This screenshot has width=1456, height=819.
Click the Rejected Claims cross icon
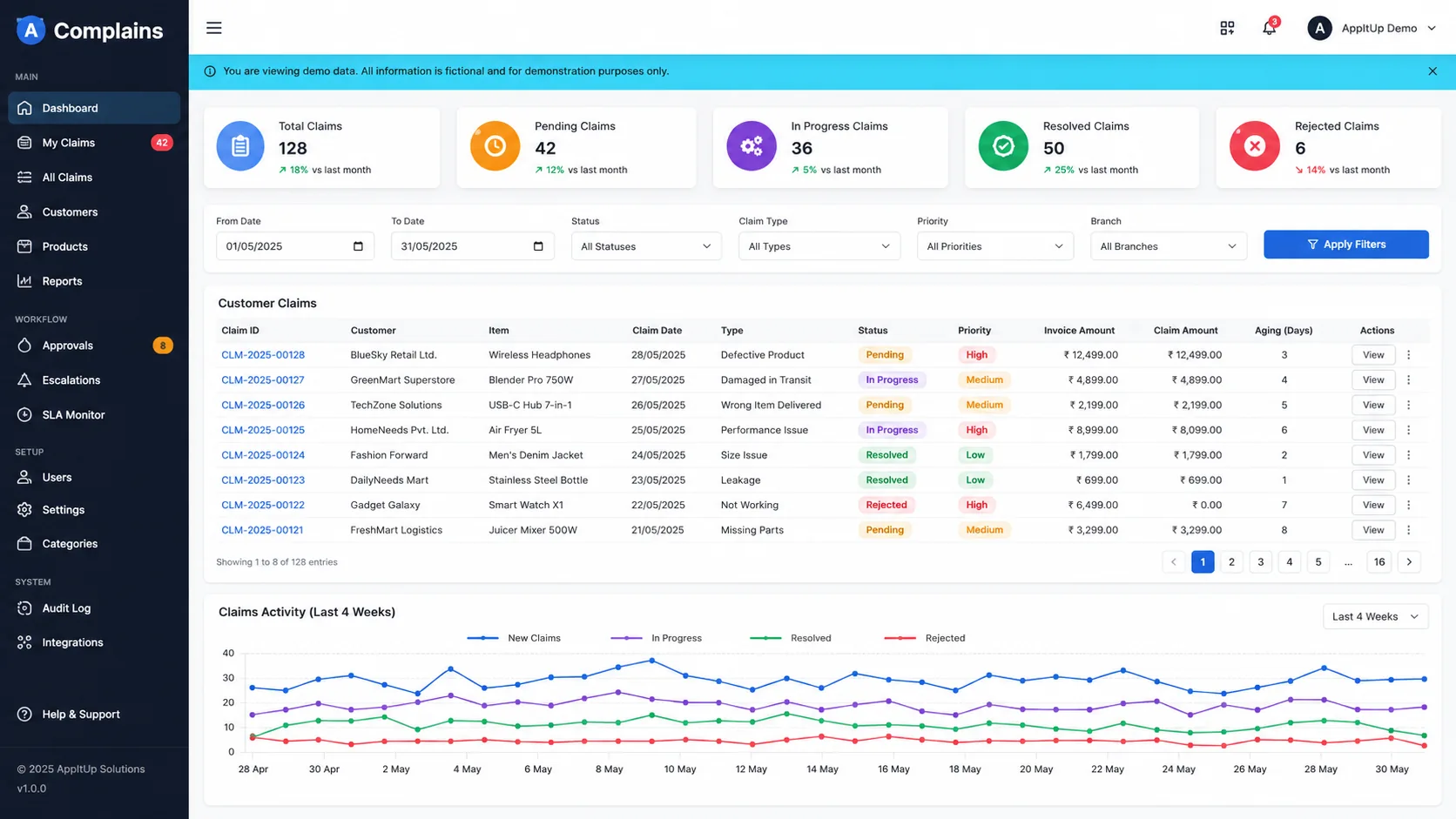(1255, 145)
